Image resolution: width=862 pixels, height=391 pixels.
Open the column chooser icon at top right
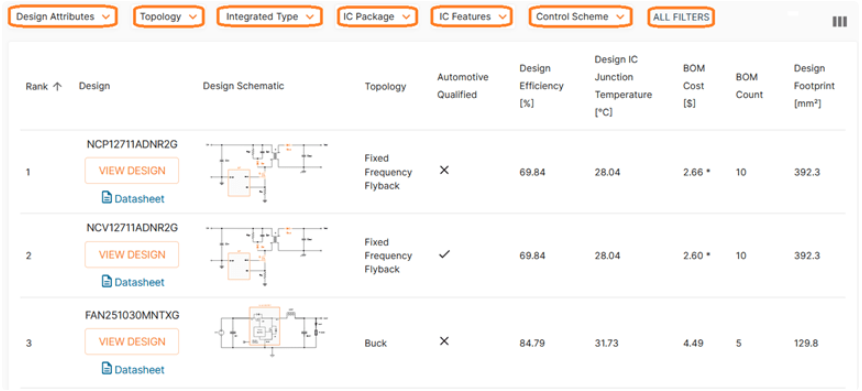[x=839, y=21]
